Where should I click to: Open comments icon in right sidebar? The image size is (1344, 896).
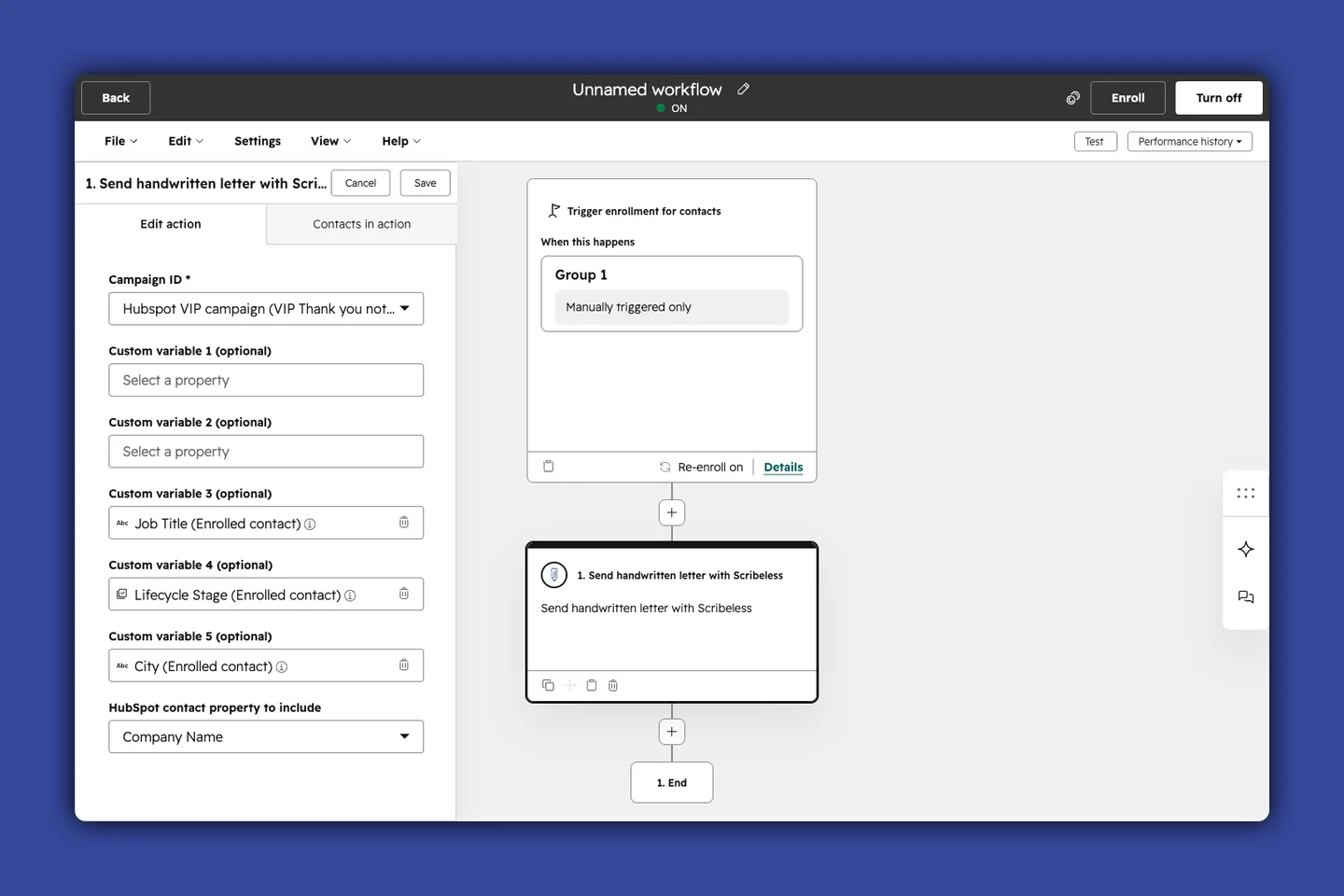click(1246, 597)
